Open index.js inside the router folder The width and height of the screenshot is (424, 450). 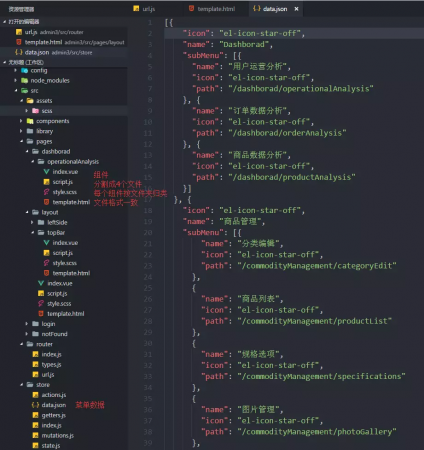tap(51, 354)
